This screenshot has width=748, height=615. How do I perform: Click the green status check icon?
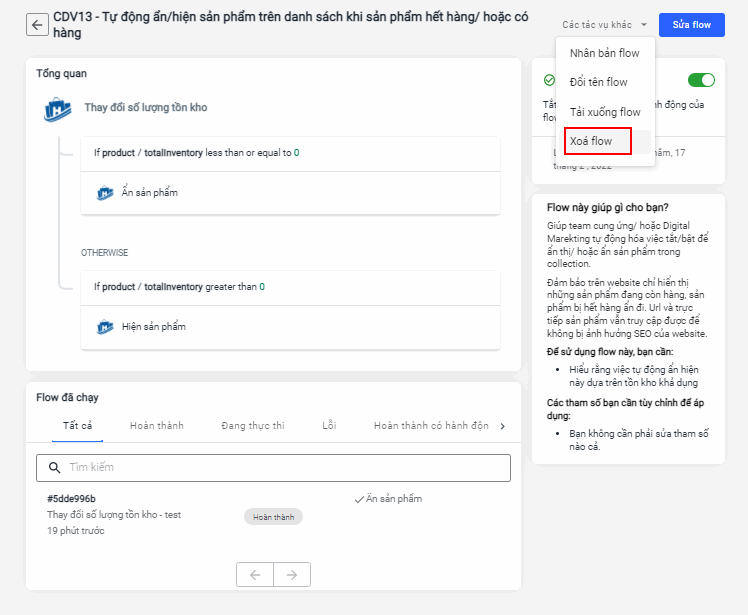coord(549,80)
